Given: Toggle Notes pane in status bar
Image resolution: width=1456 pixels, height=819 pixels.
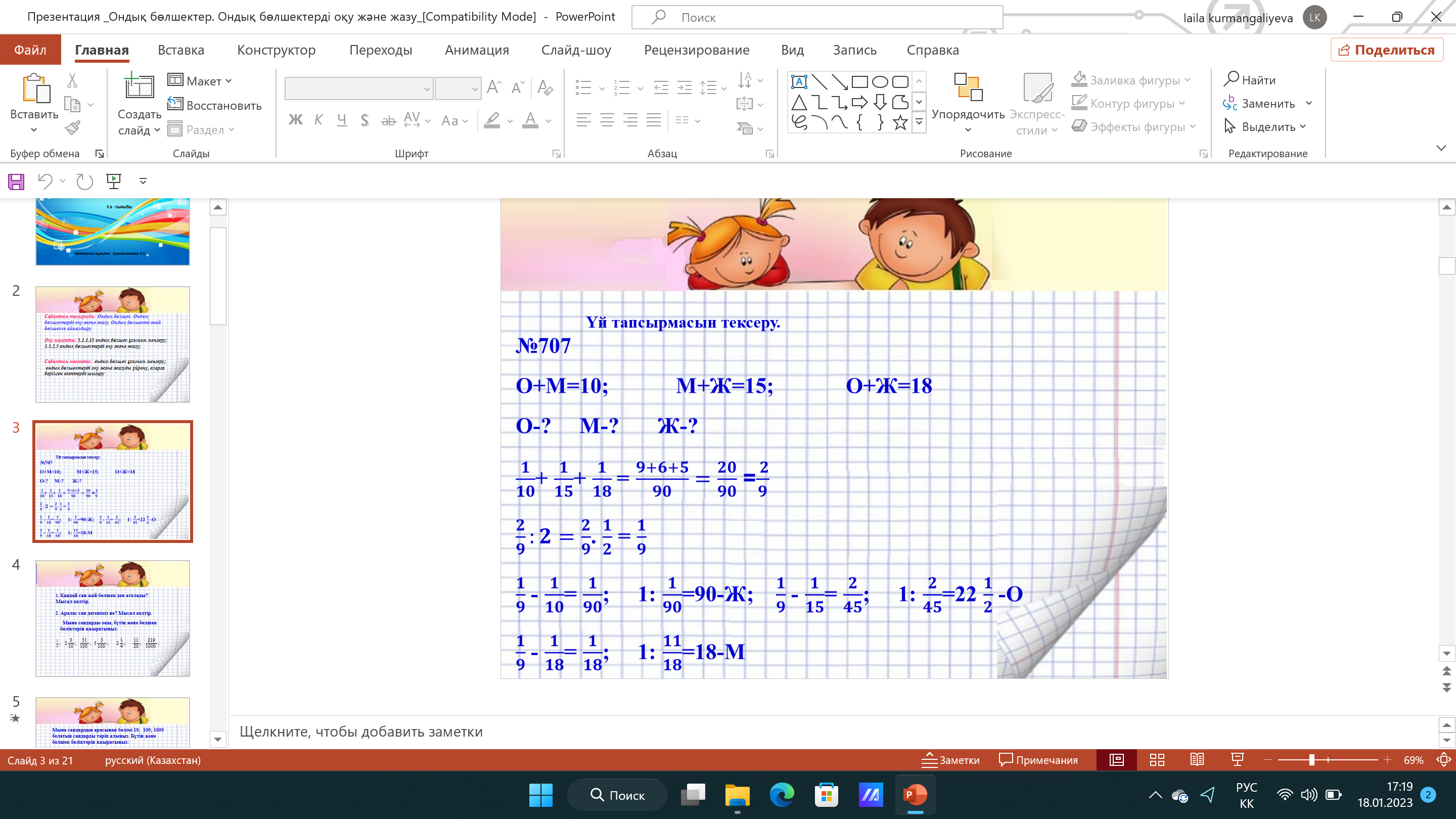Looking at the screenshot, I should pos(950,760).
